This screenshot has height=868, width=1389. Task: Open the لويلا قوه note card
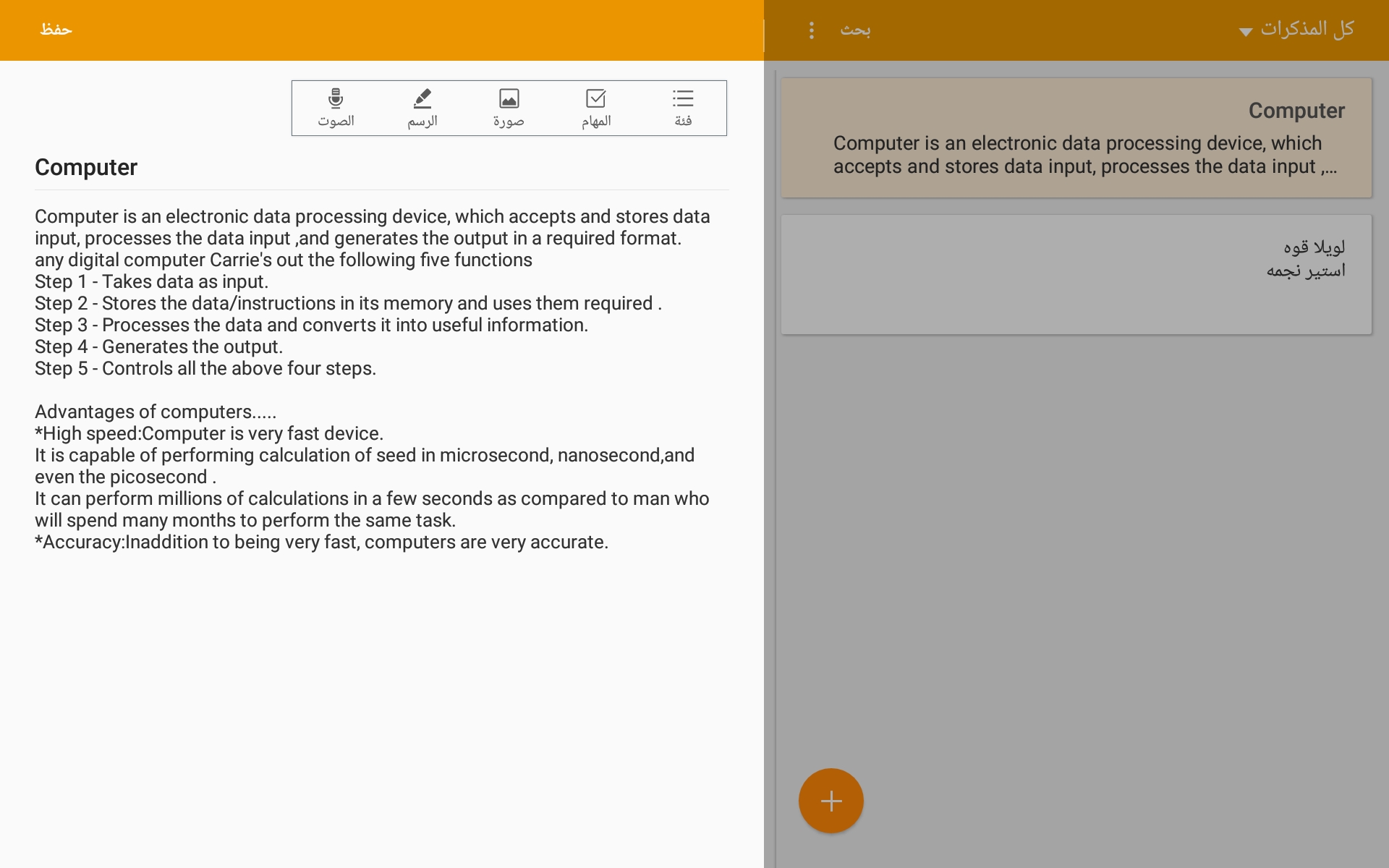pos(1076,274)
